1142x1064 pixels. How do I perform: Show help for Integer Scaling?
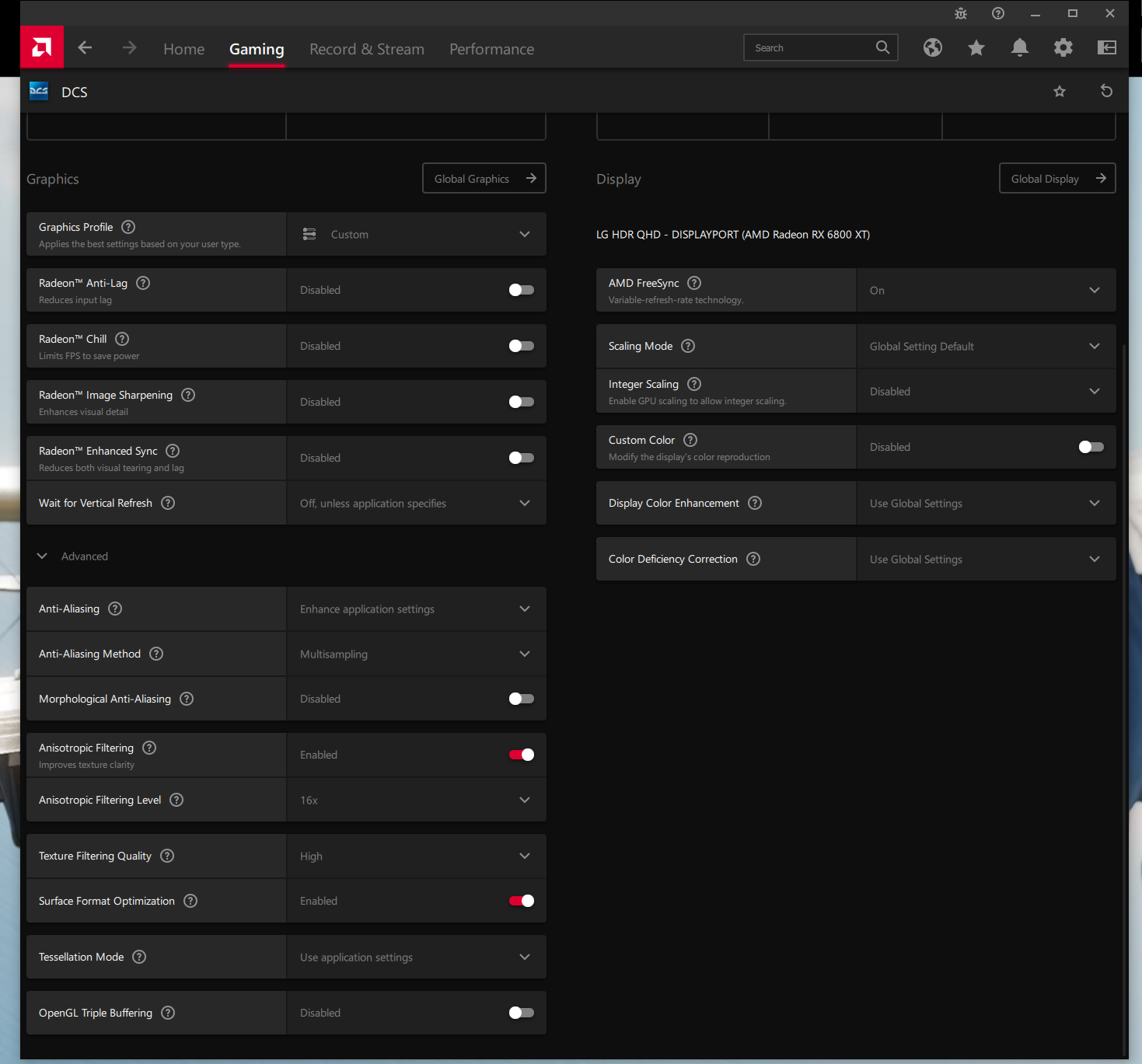(694, 384)
